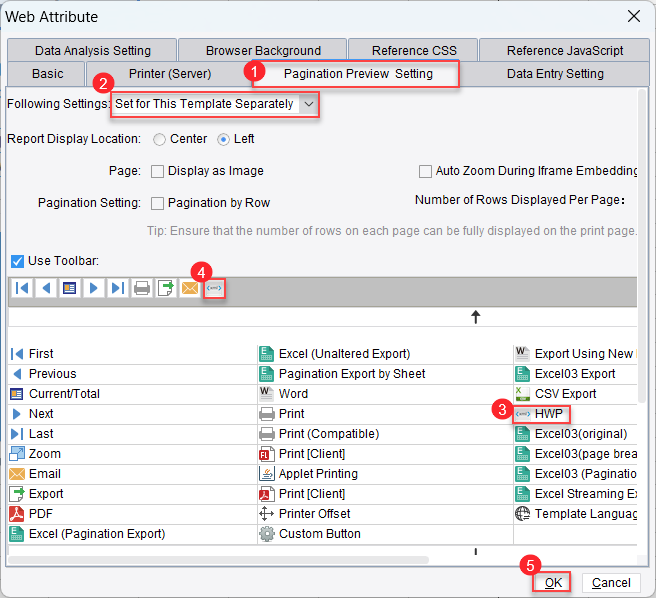The height and width of the screenshot is (598, 656).
Task: Click the up arrow move button
Action: point(475,317)
